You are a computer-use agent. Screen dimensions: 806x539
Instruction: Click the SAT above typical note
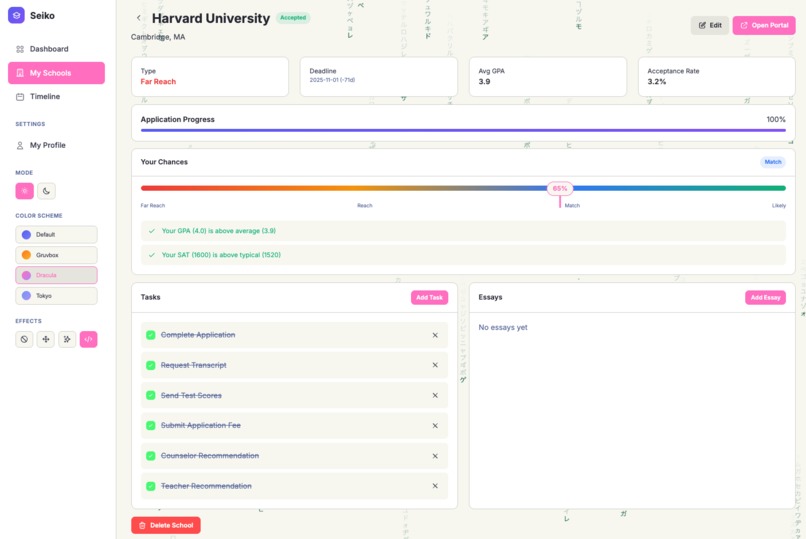[x=463, y=255]
